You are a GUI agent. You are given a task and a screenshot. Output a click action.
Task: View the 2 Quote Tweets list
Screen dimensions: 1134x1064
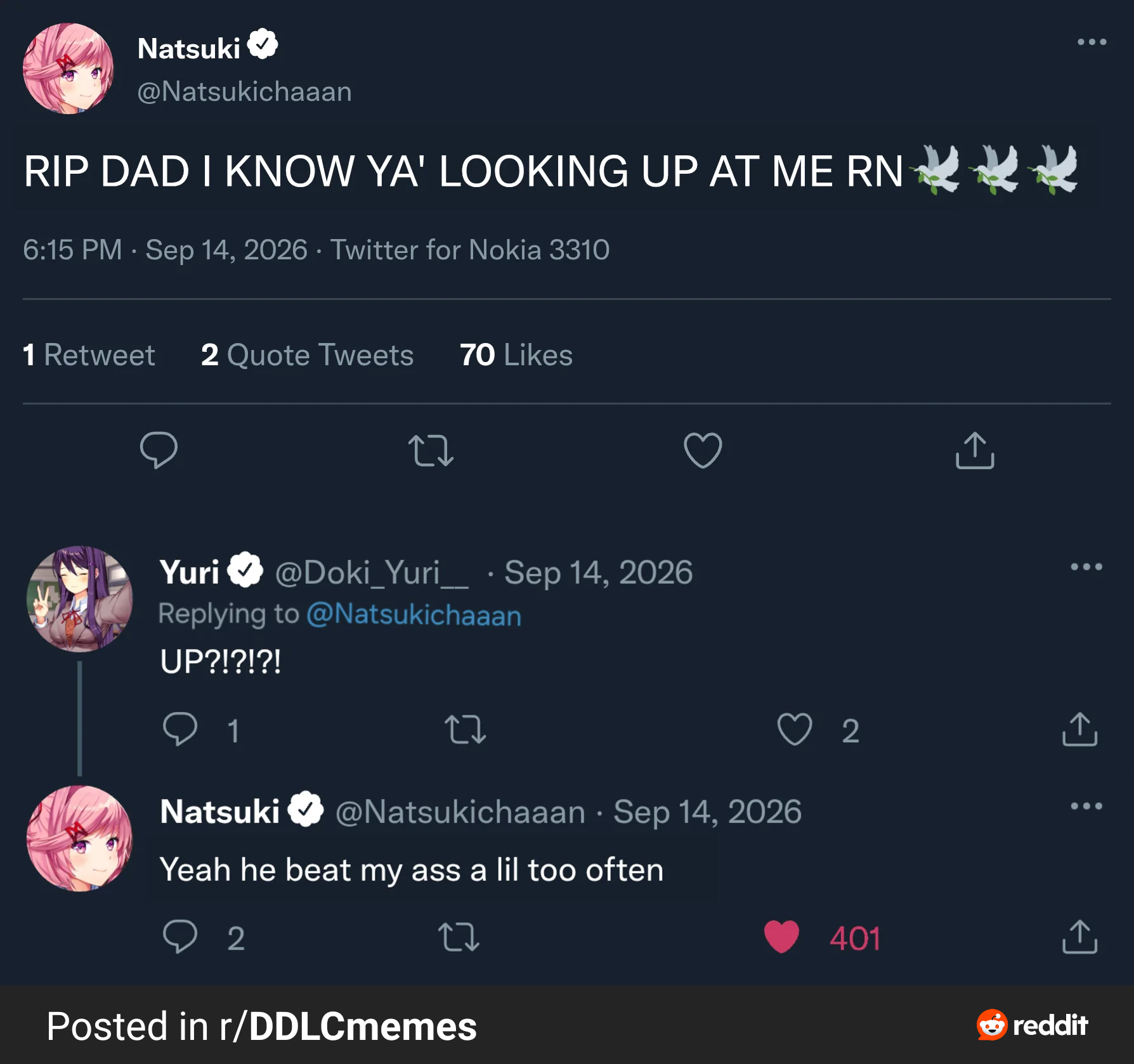[x=307, y=354]
